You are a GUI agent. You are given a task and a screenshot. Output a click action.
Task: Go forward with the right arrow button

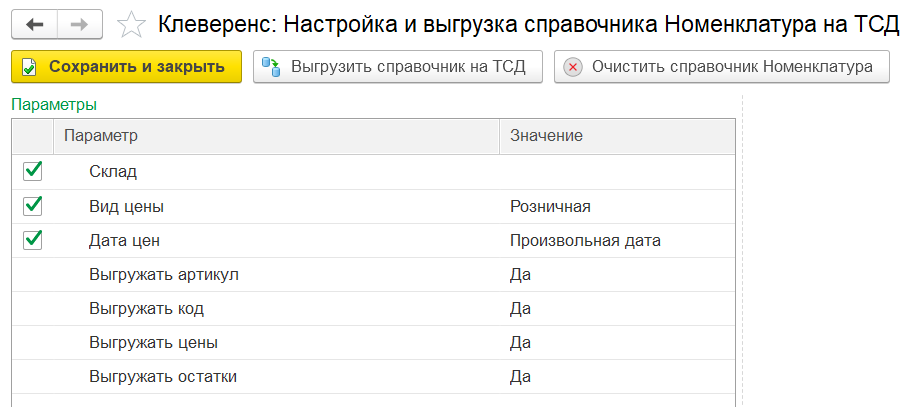(80, 24)
